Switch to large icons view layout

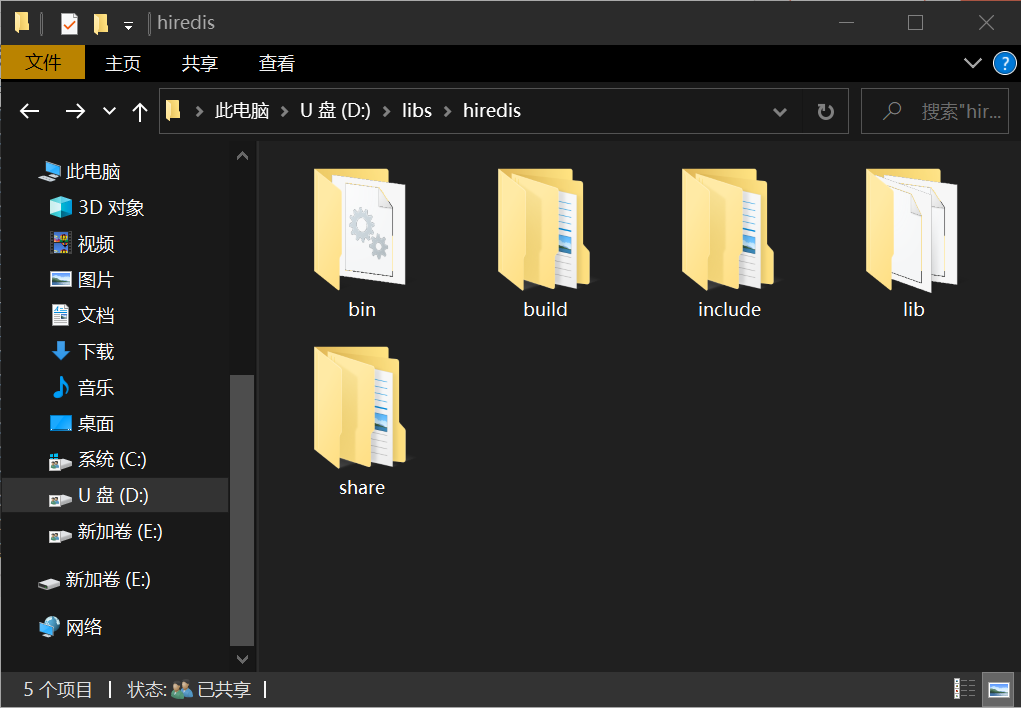pos(998,689)
